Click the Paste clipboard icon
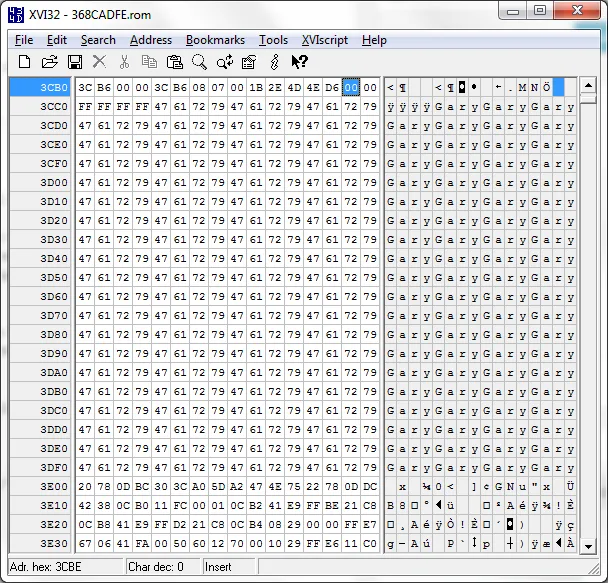Viewport: 608px width, 583px height. click(x=174, y=62)
